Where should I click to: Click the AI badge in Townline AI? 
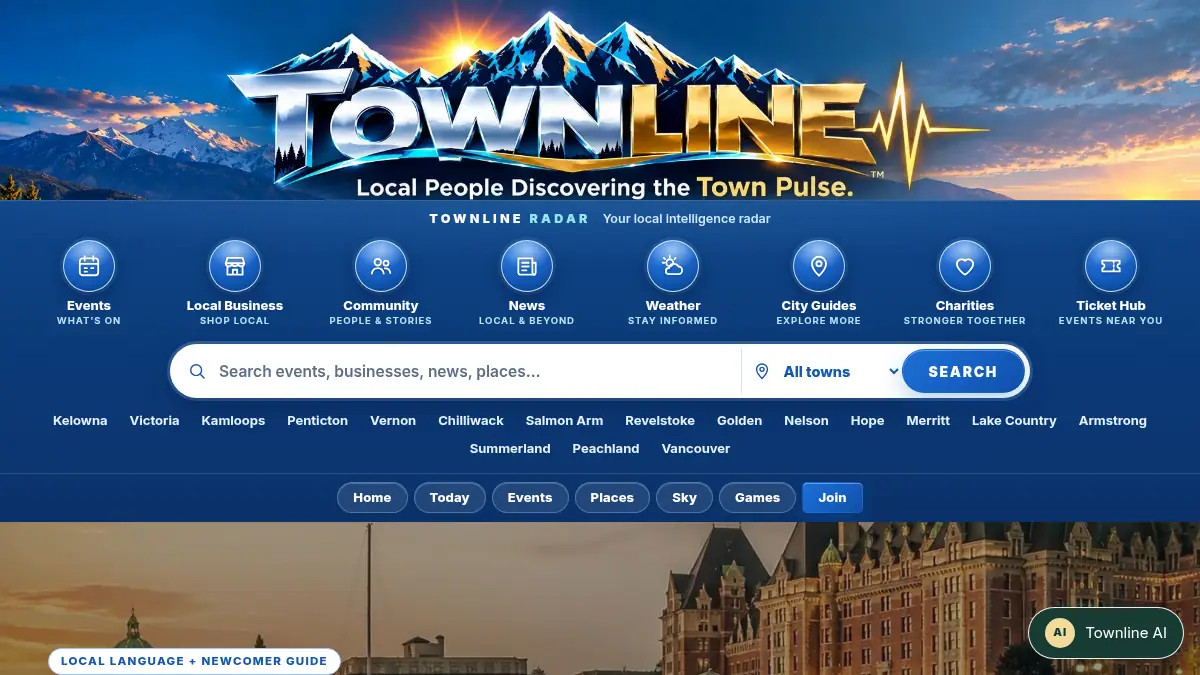[1060, 633]
